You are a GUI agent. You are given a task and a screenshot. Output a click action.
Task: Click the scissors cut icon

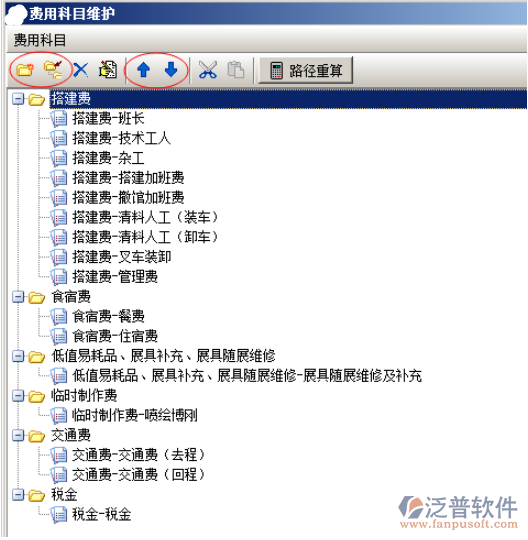coord(208,70)
